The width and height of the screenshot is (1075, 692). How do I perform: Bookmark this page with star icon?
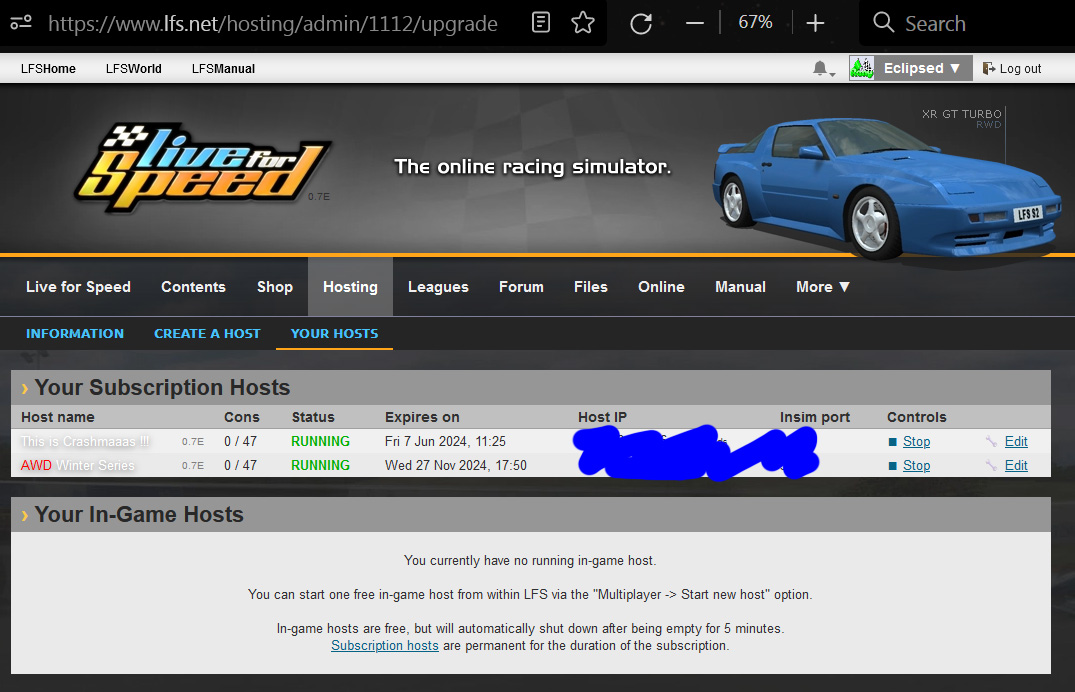[x=583, y=23]
